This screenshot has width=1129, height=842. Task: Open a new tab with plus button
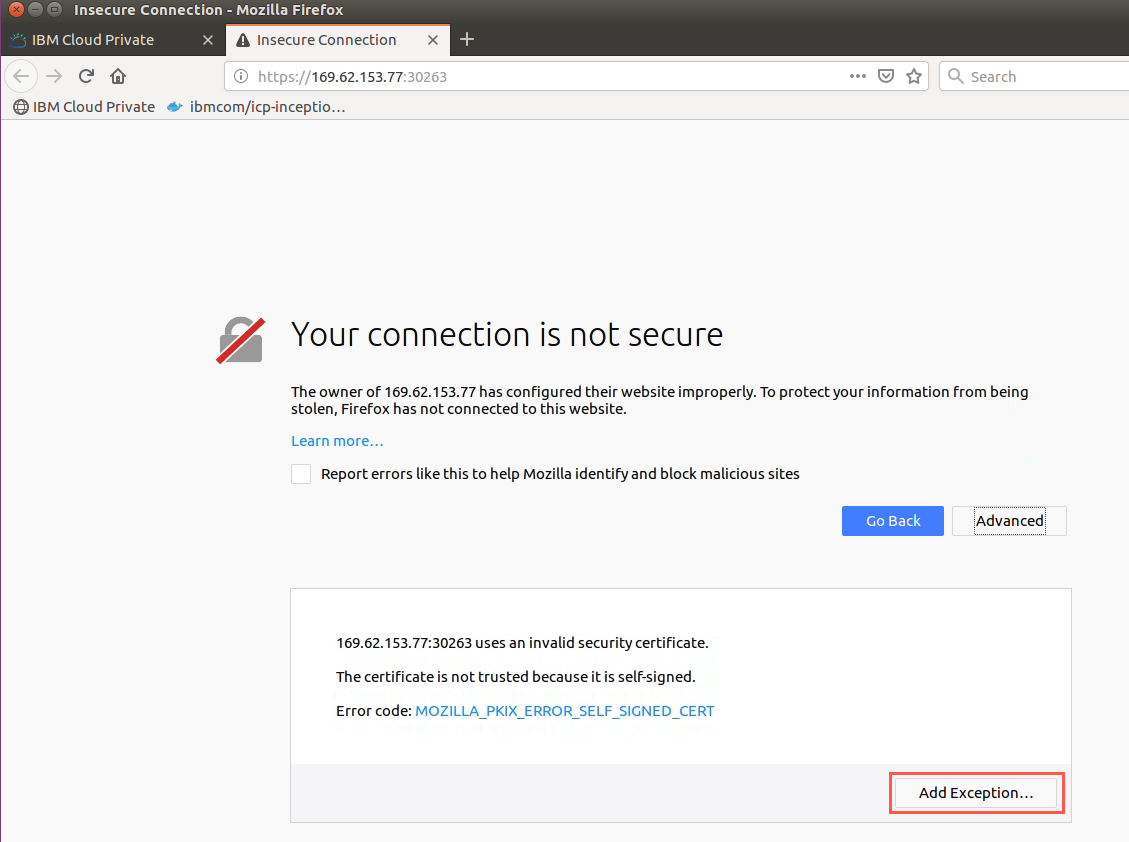[x=467, y=39]
